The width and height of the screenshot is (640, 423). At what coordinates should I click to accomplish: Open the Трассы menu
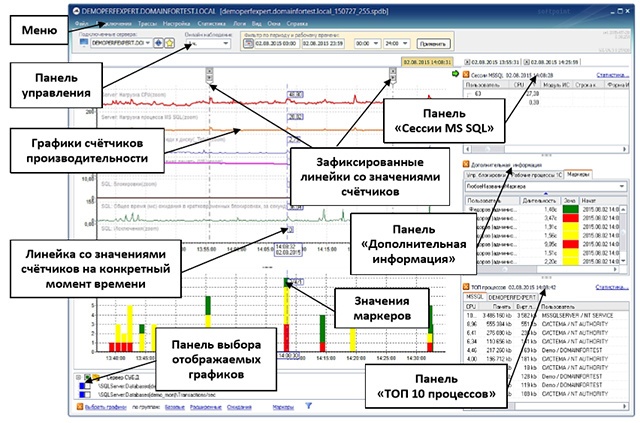pyautogui.click(x=147, y=24)
